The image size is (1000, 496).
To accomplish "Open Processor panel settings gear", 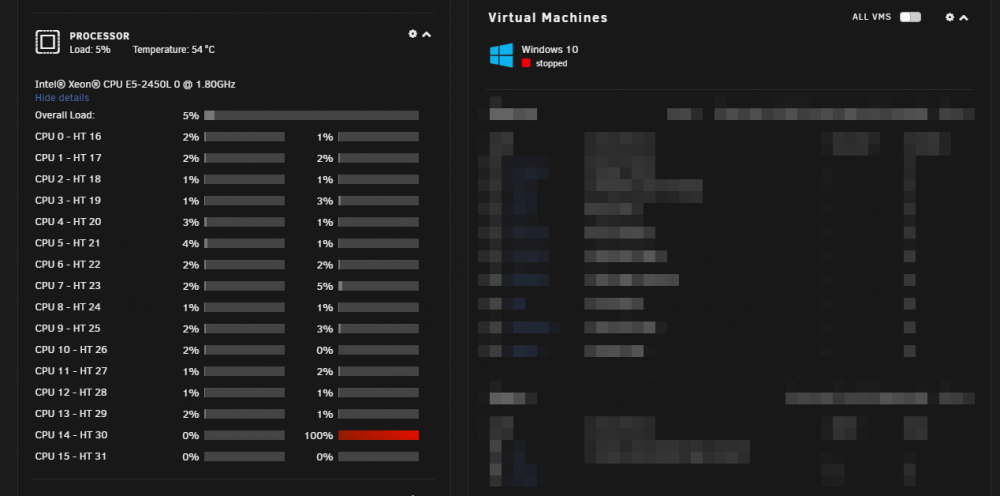I will pos(413,34).
